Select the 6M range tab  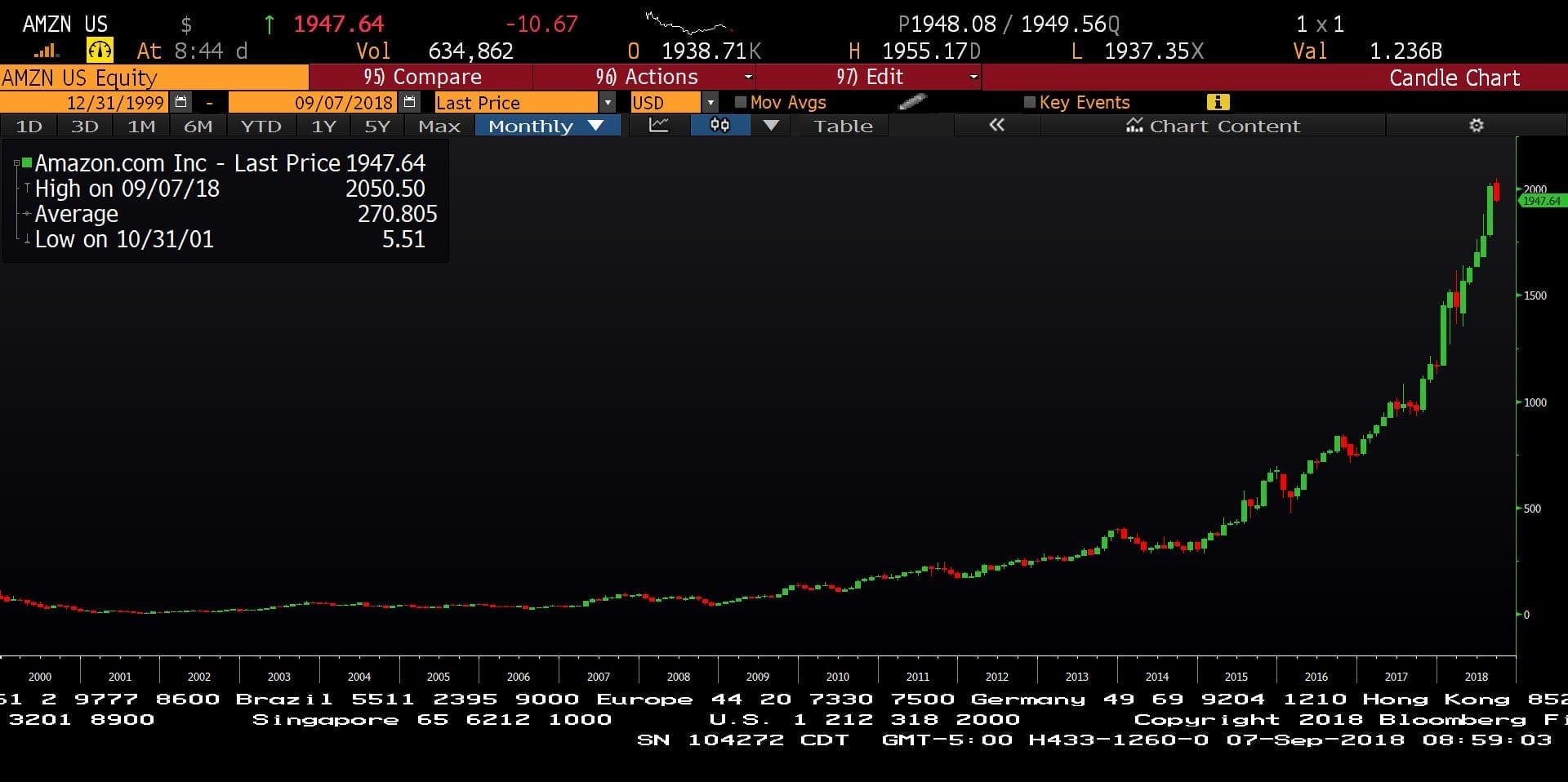click(198, 126)
